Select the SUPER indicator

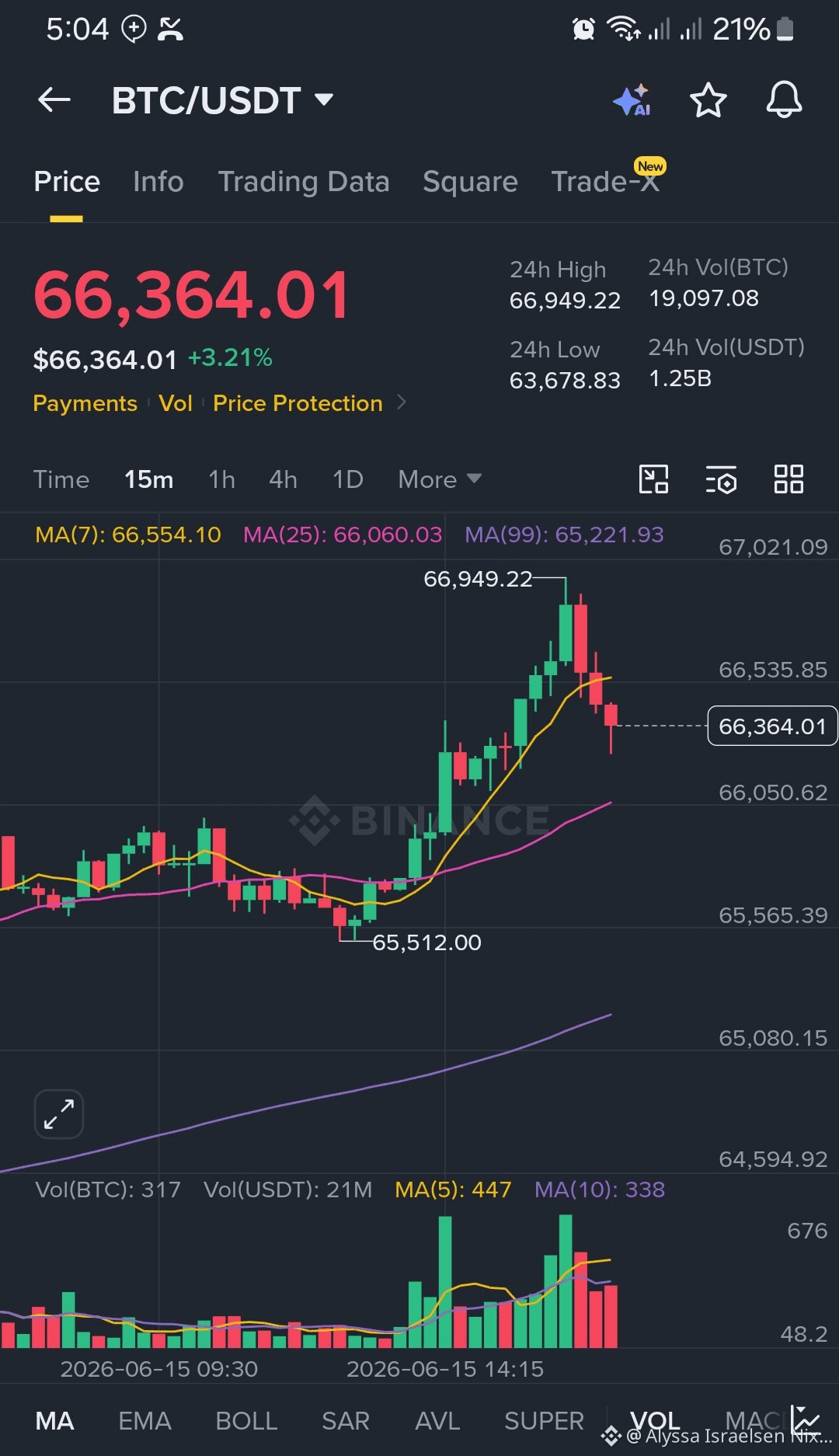[544, 1421]
